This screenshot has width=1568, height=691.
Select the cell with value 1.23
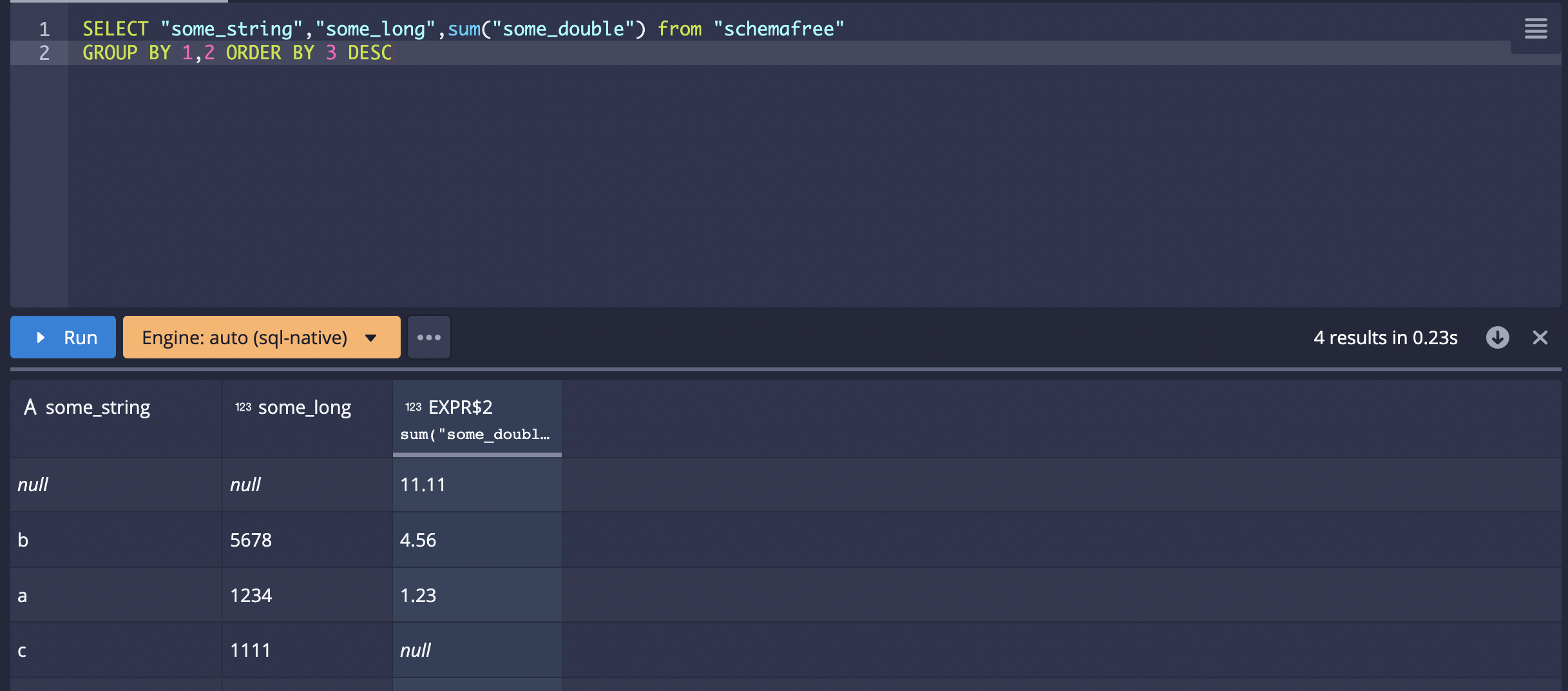(477, 595)
